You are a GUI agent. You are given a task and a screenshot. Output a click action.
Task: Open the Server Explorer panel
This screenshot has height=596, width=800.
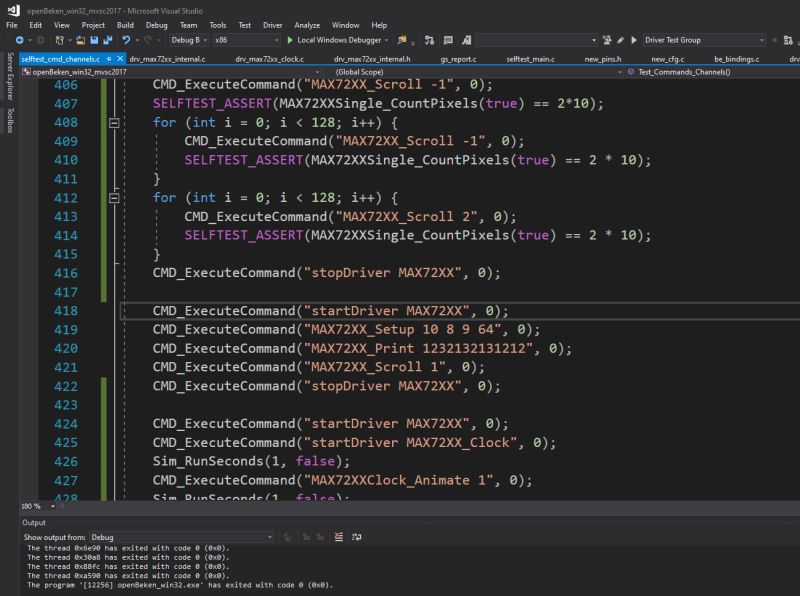click(x=6, y=85)
